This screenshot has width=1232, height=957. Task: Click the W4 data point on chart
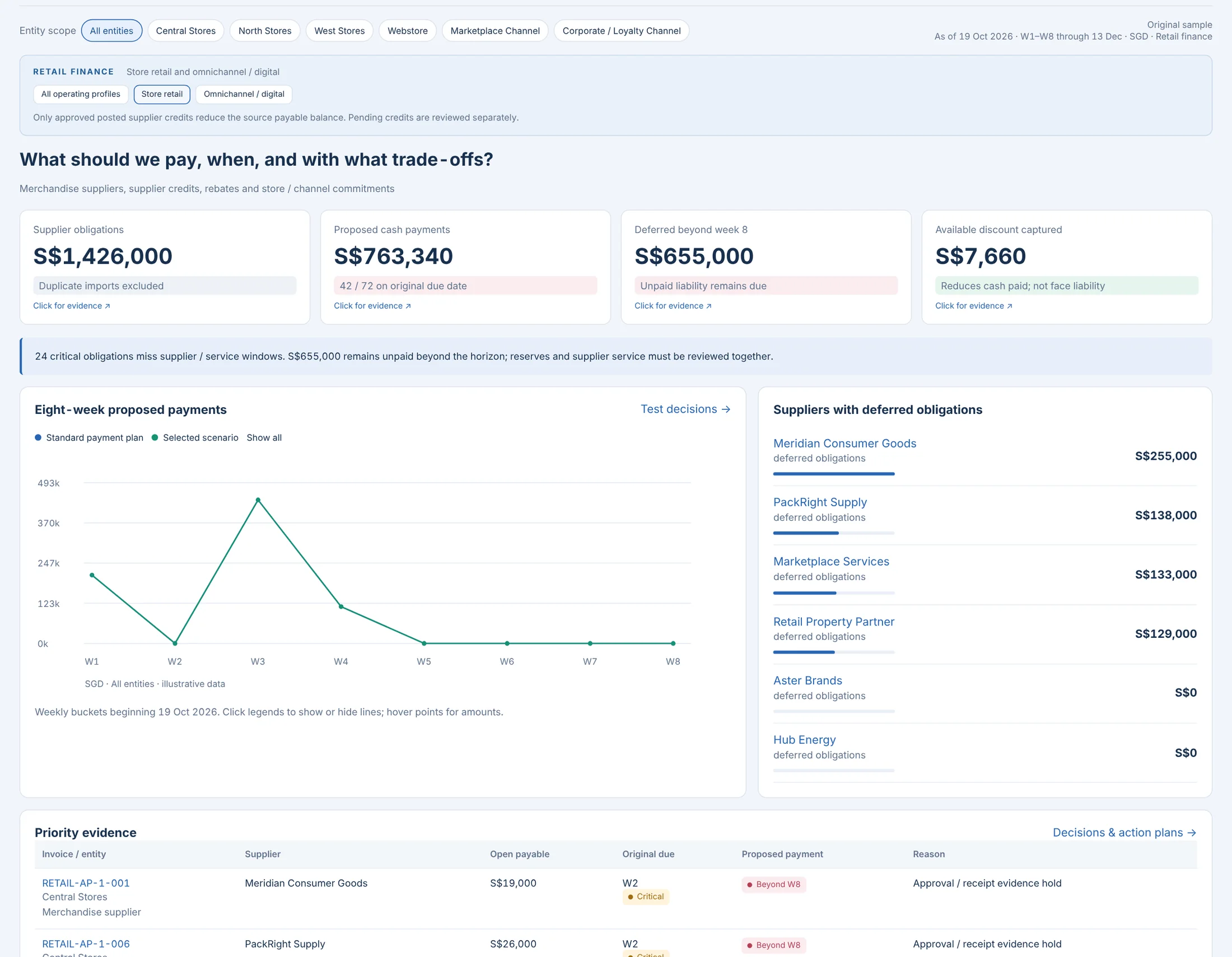click(340, 607)
